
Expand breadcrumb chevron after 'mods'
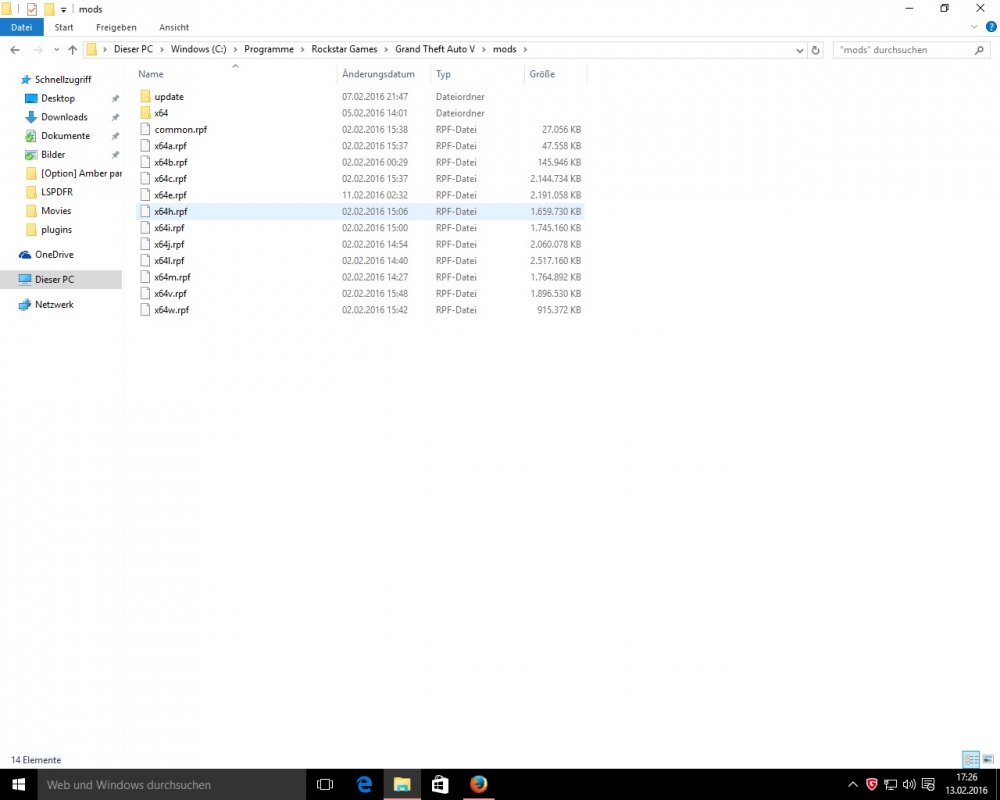[x=525, y=49]
